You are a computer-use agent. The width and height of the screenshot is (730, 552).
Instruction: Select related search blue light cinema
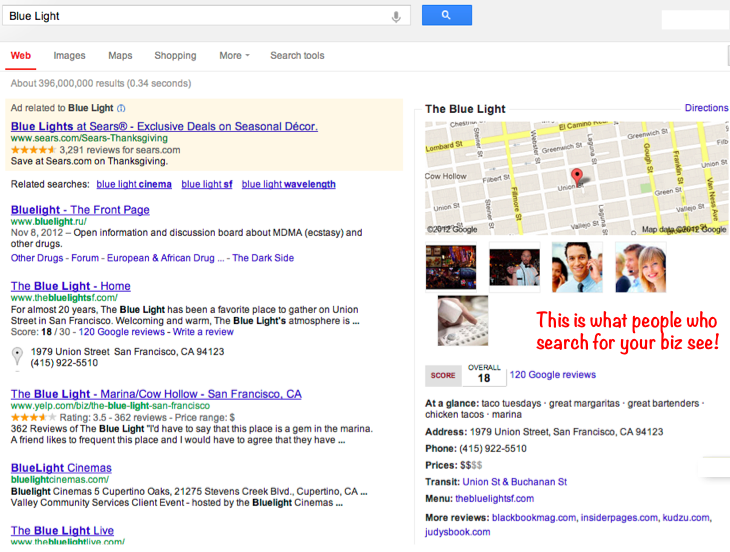coord(134,184)
